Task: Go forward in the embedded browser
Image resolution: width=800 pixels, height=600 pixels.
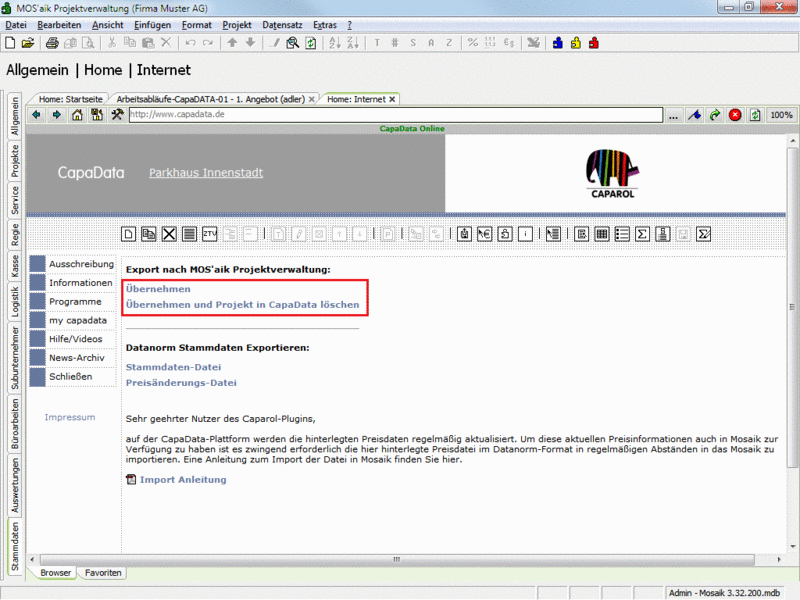Action: [x=57, y=115]
